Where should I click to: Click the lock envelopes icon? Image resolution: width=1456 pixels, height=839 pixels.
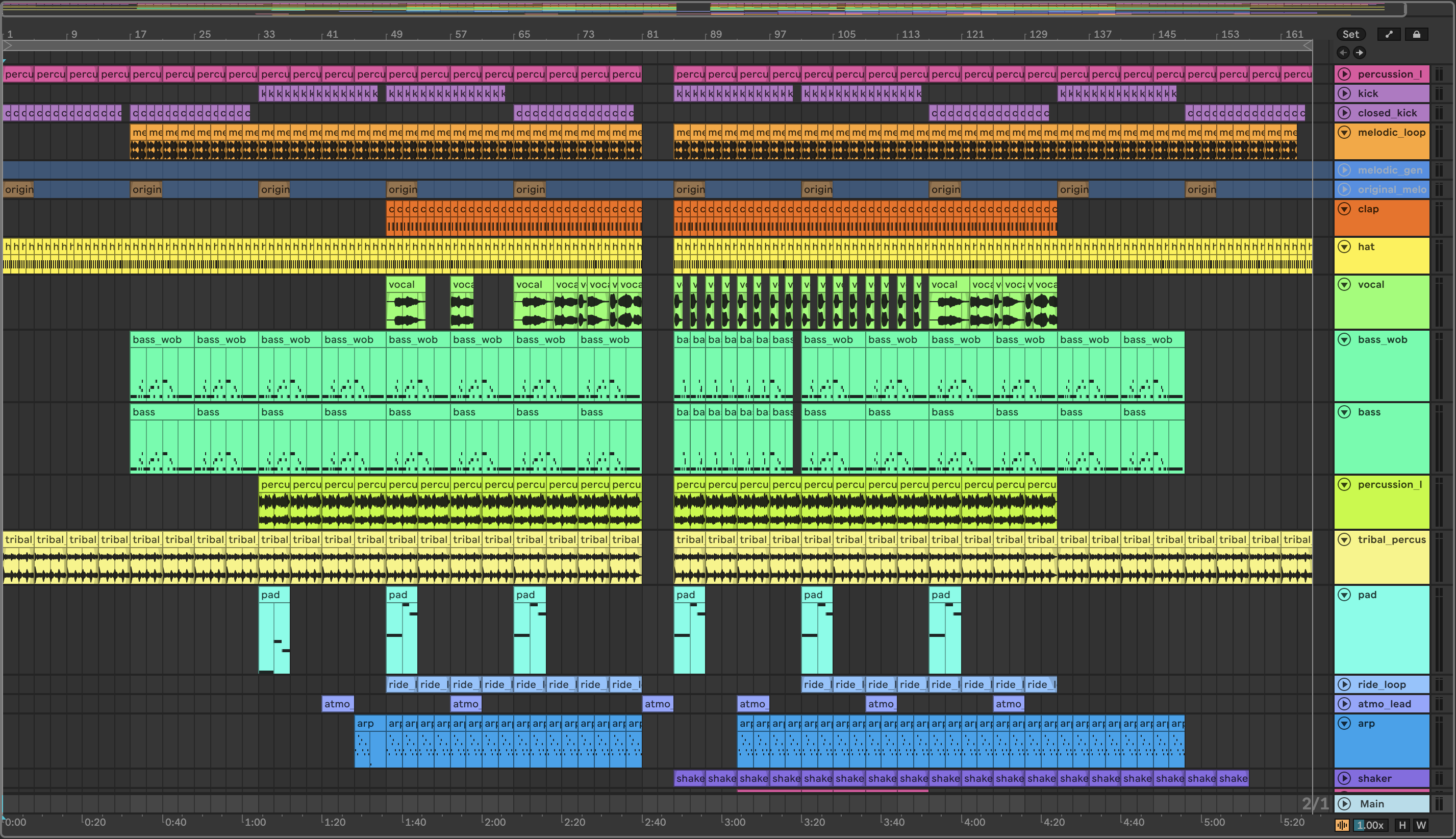pyautogui.click(x=1416, y=35)
